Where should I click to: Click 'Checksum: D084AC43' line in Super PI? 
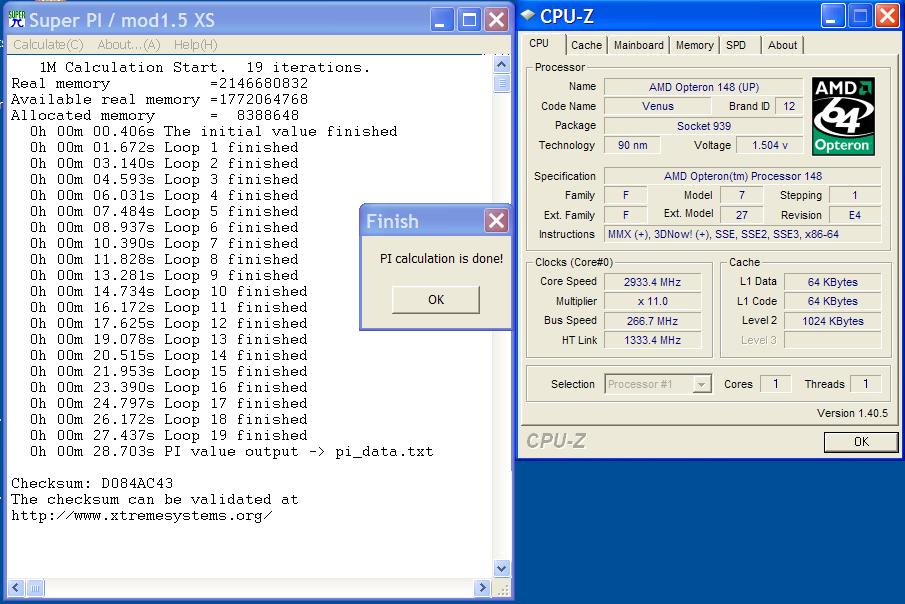pos(92,483)
